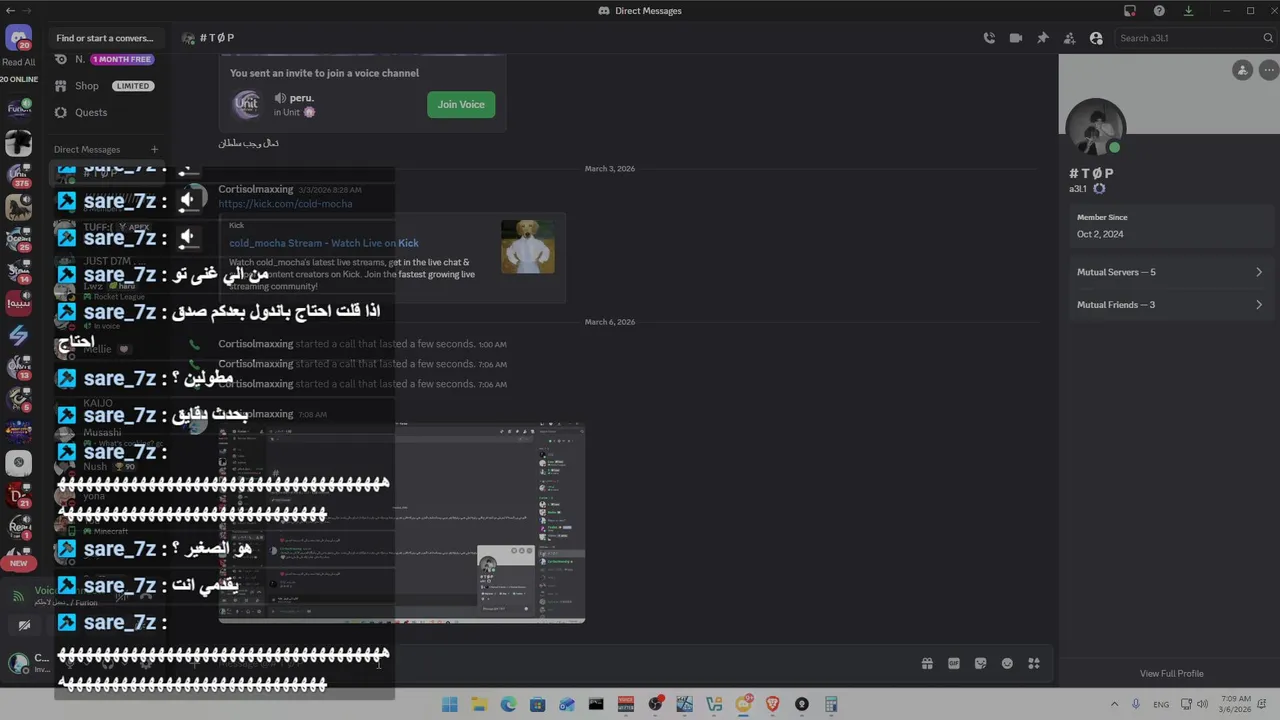Start a voice call with # T Ø P
Screen dimensions: 1280x720
tap(989, 38)
